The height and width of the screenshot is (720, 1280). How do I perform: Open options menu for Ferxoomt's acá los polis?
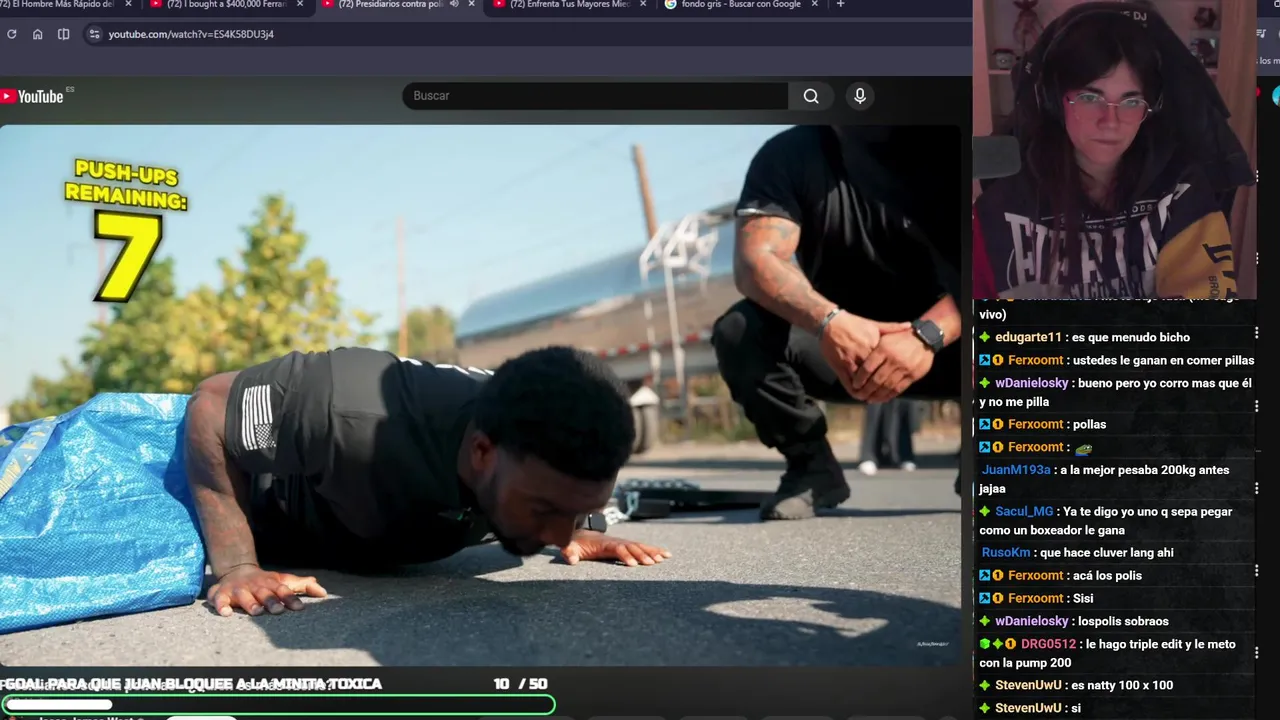1256,571
